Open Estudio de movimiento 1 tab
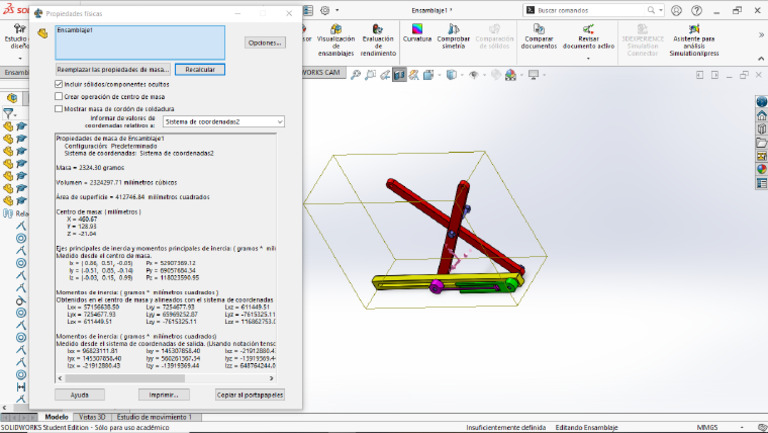 pyautogui.click(x=153, y=416)
